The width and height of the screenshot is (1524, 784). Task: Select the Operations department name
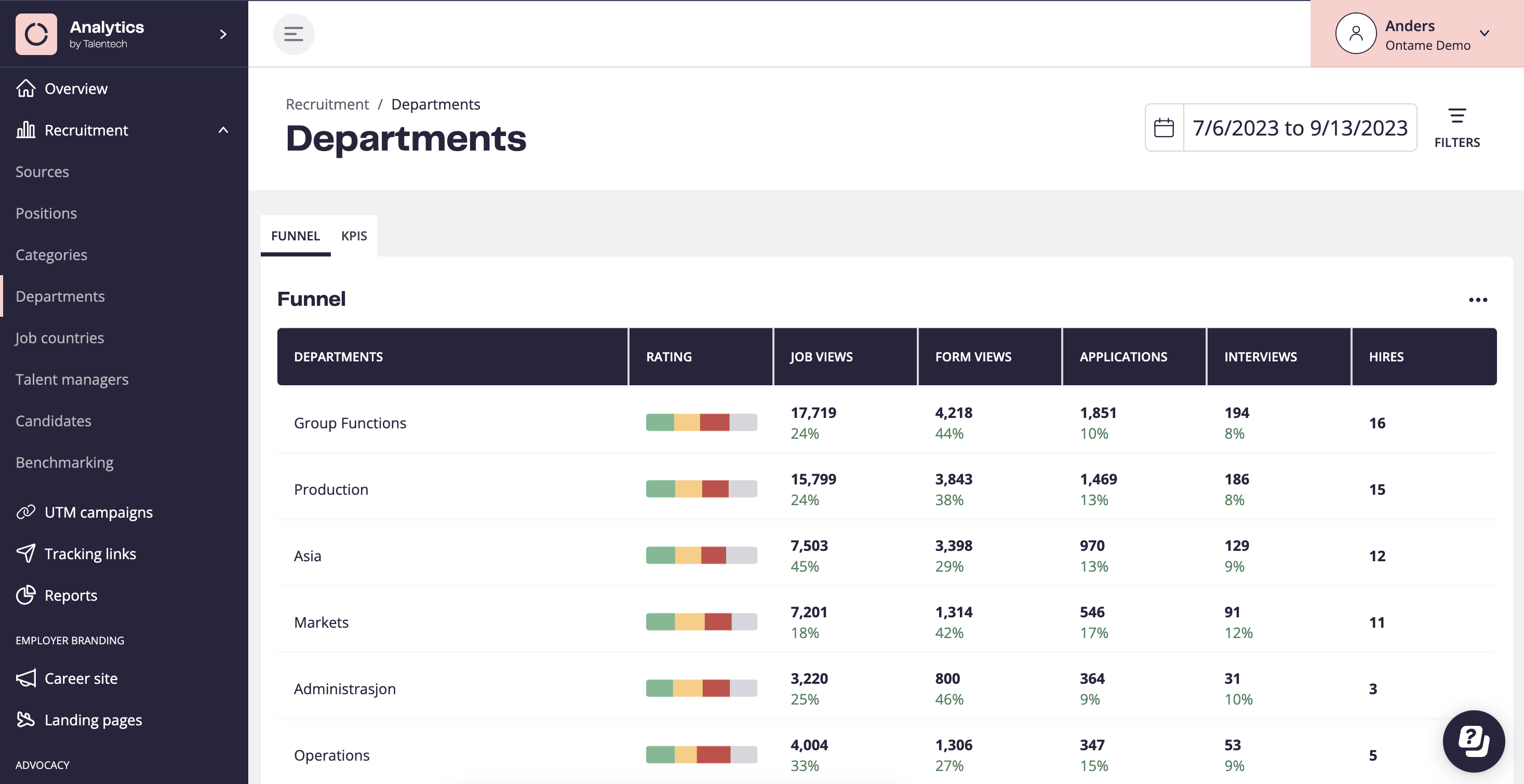(x=331, y=755)
